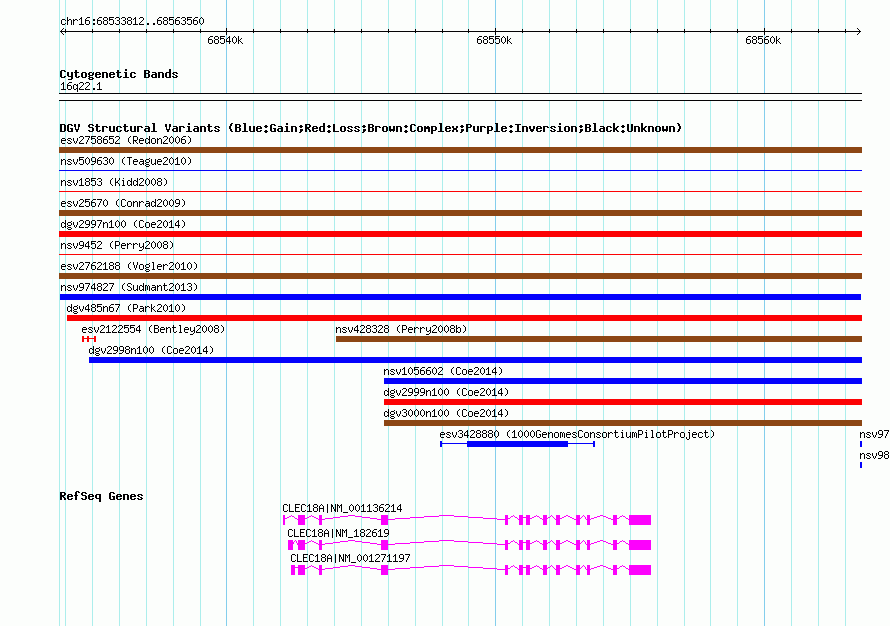Screen dimensions: 890x626
Task: Select the blue nsv1056602 gain bar
Action: tap(623, 381)
